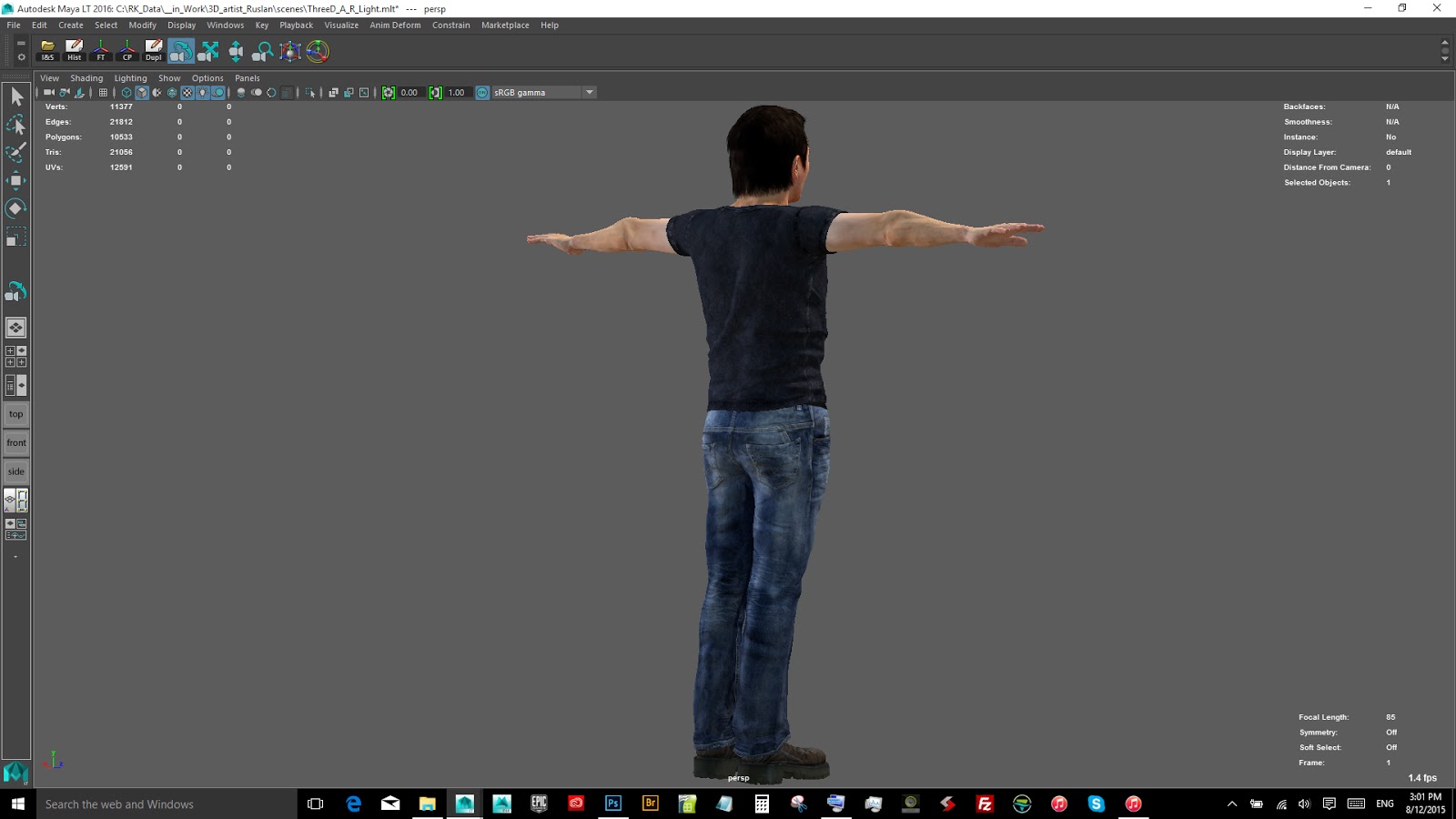Toggle wireframe on shaded
1456x819 pixels.
[172, 93]
